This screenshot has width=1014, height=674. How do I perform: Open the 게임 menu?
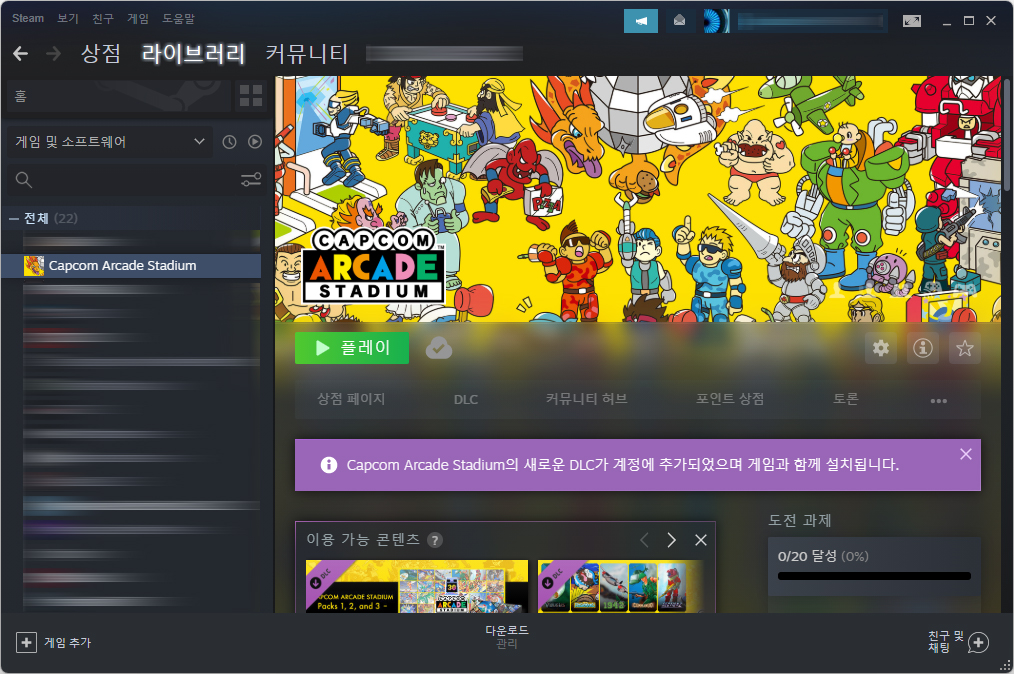138,18
